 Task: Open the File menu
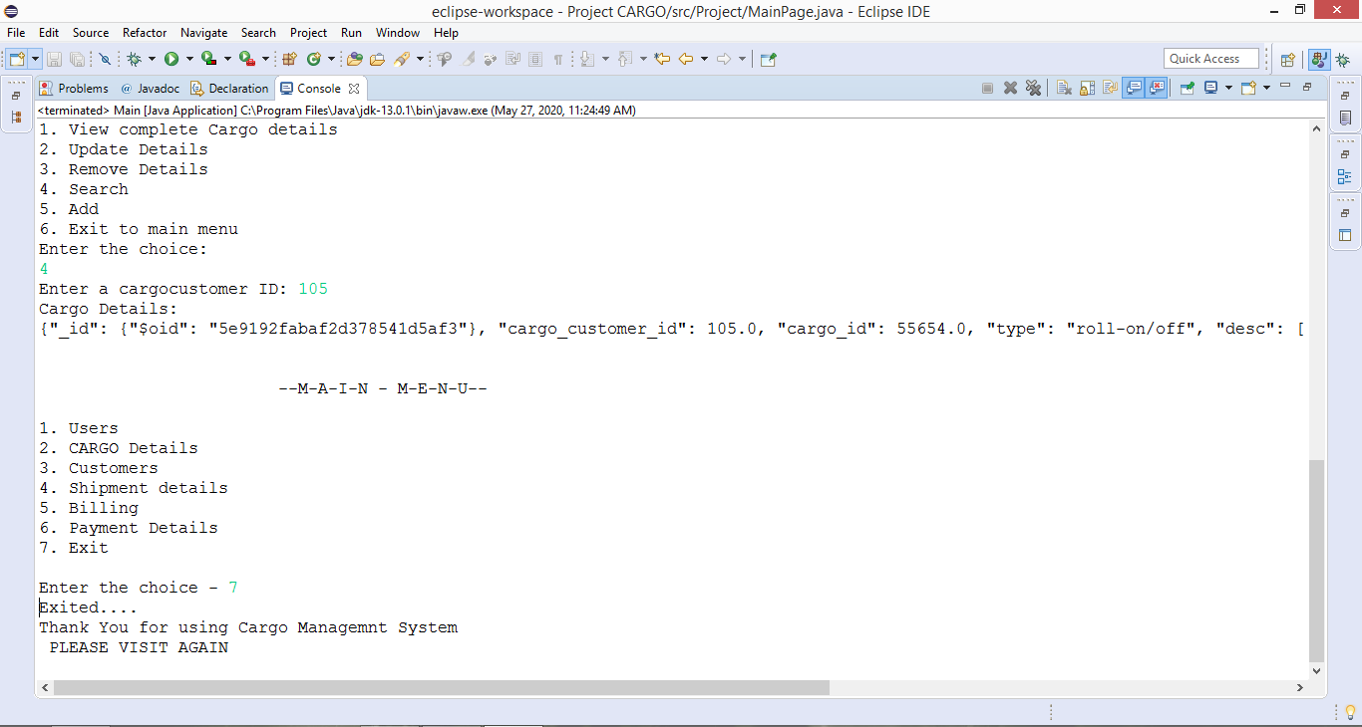(16, 33)
